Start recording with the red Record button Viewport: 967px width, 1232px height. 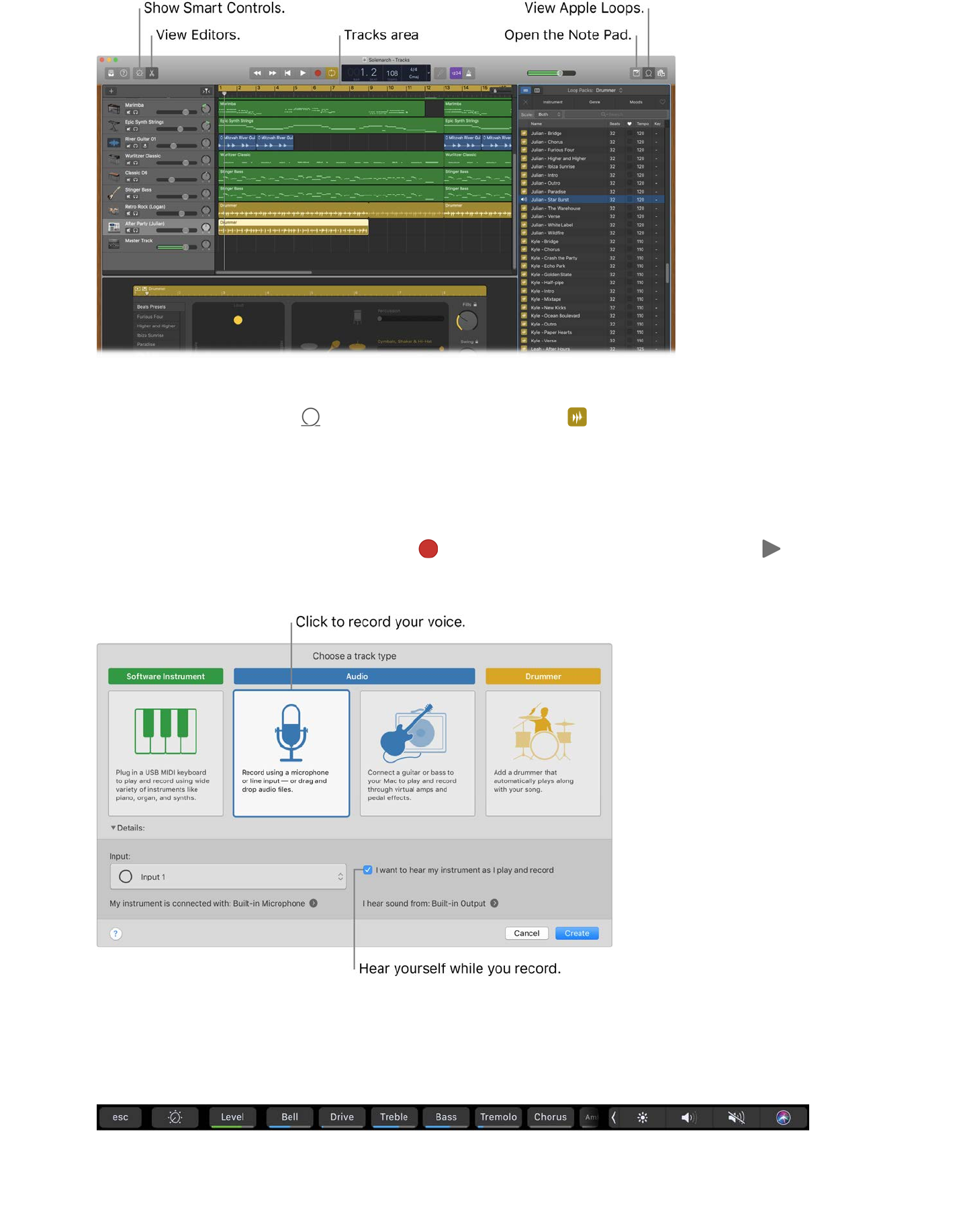[x=318, y=73]
